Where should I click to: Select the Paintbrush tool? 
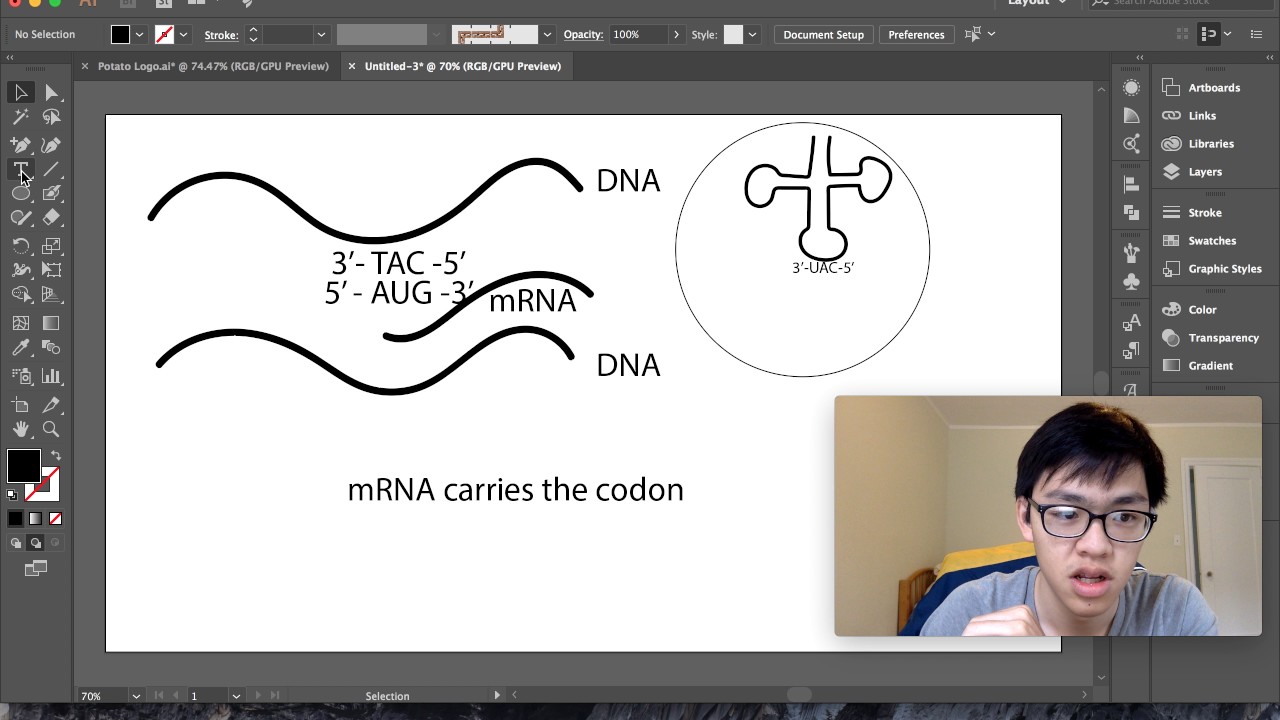[x=51, y=193]
